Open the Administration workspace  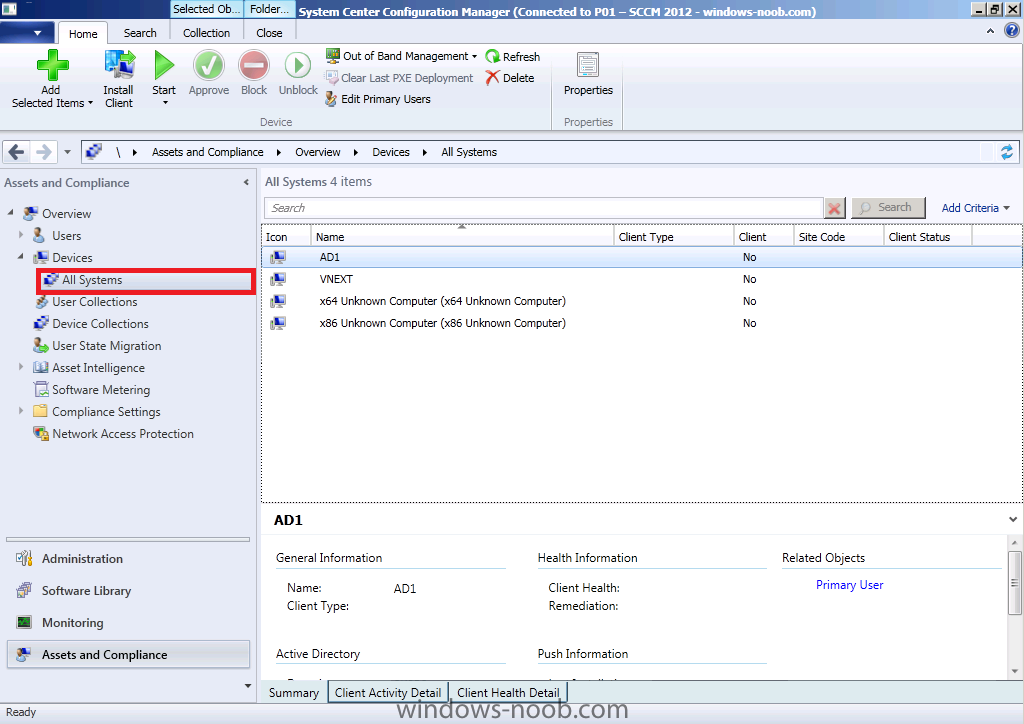click(128, 559)
